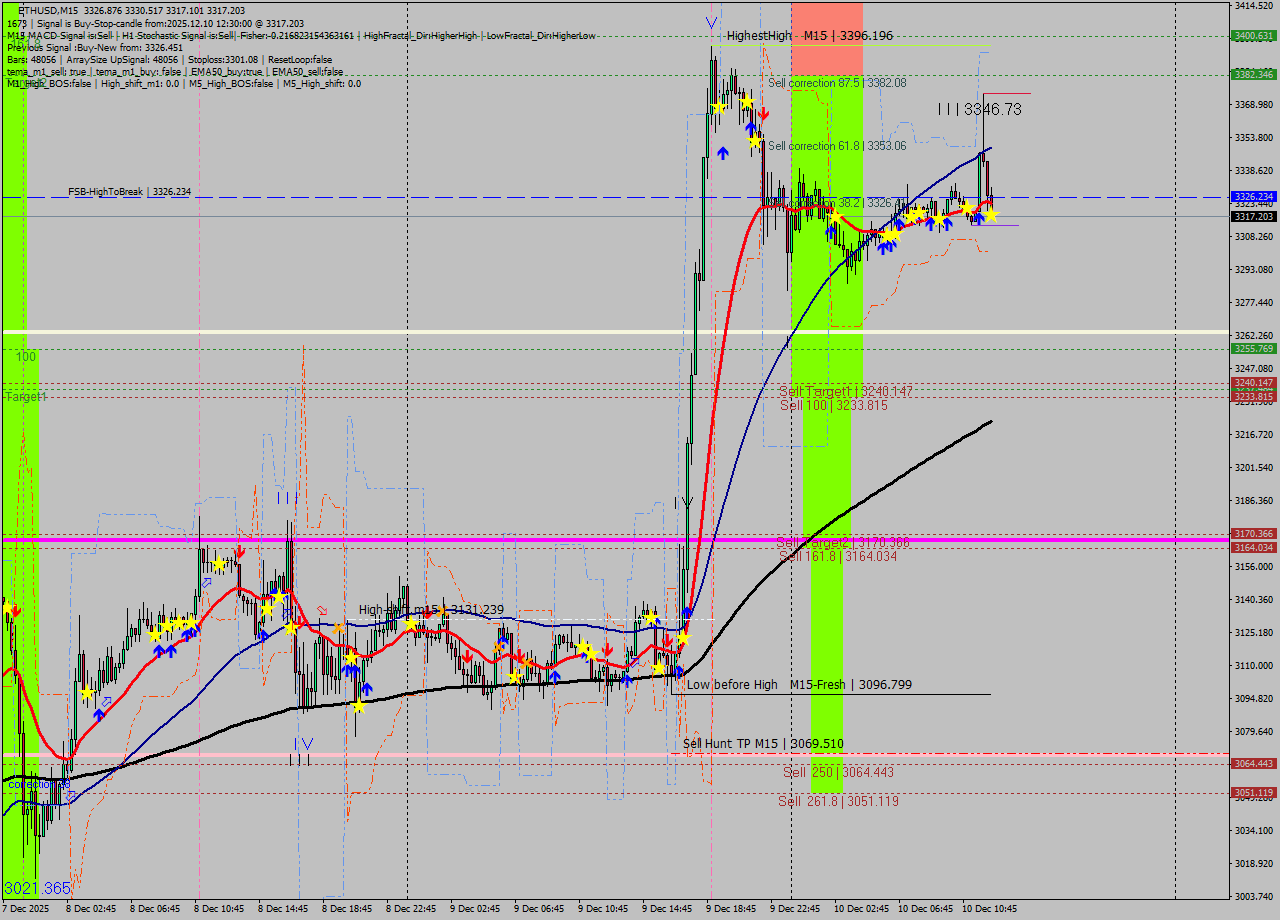Click the rightmost yellow star at current price
Screen dimensions: 1280x920
point(990,214)
